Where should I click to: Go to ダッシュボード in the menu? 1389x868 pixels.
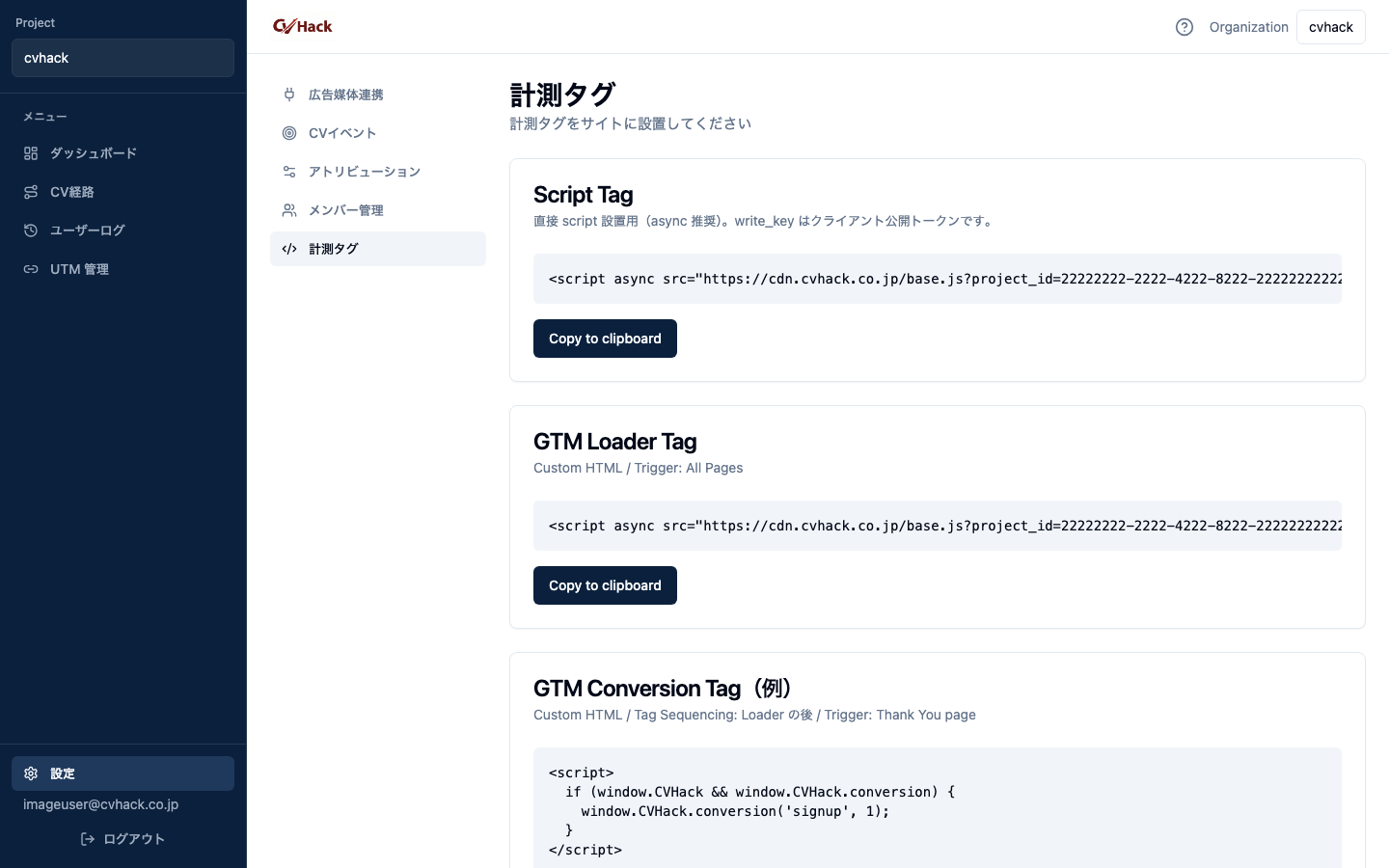[123, 153]
